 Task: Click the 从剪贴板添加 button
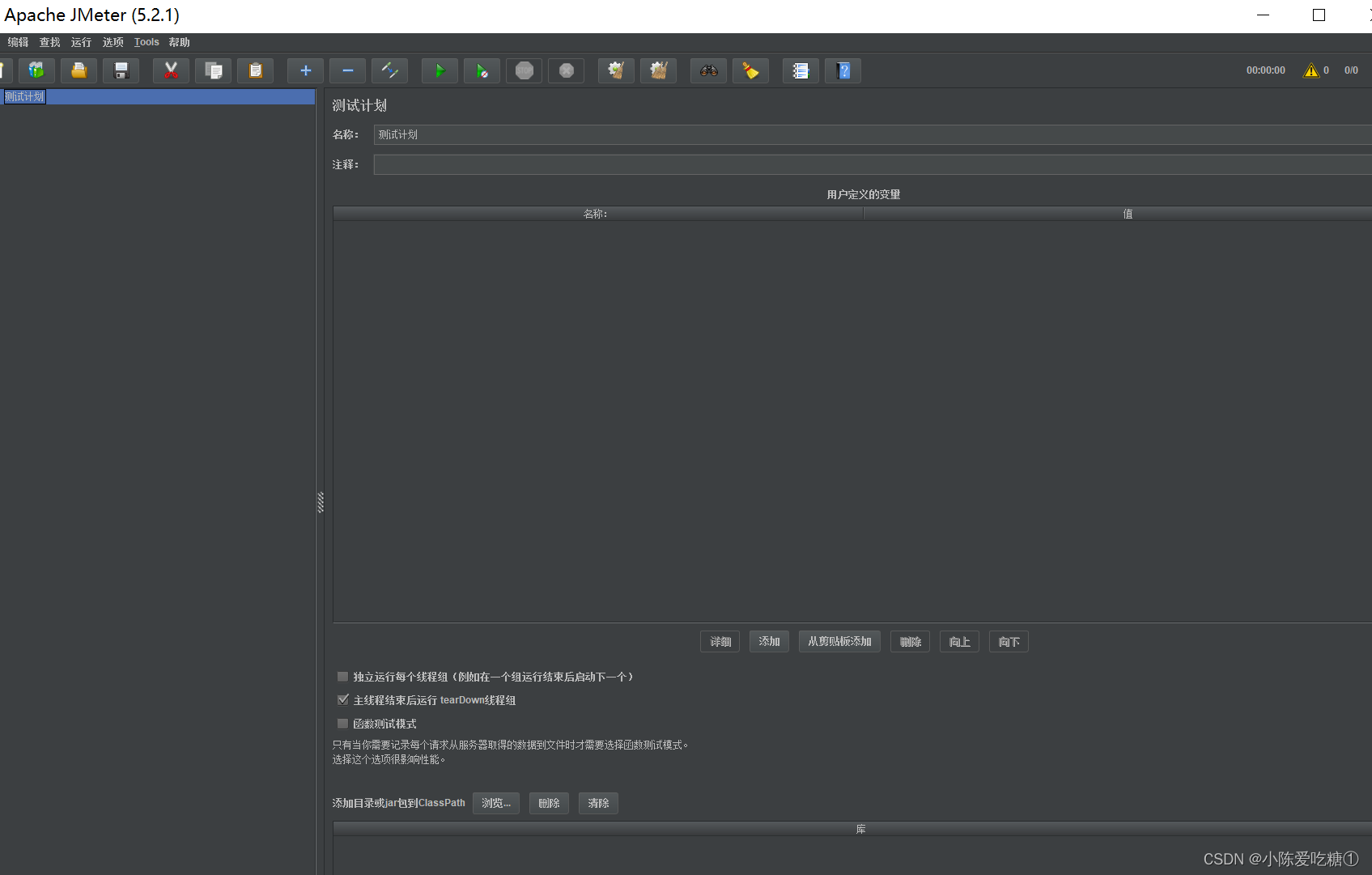click(x=839, y=642)
